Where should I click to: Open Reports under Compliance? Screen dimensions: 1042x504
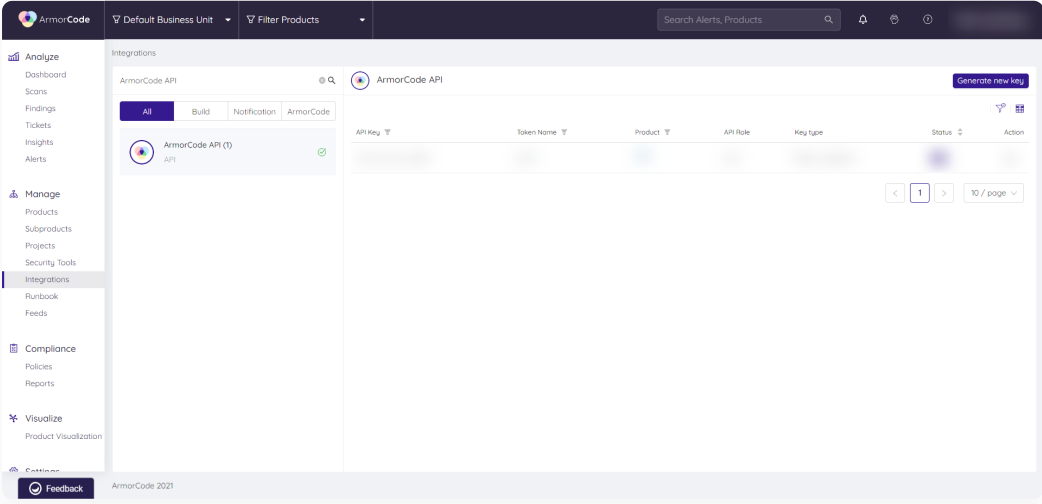pos(40,384)
